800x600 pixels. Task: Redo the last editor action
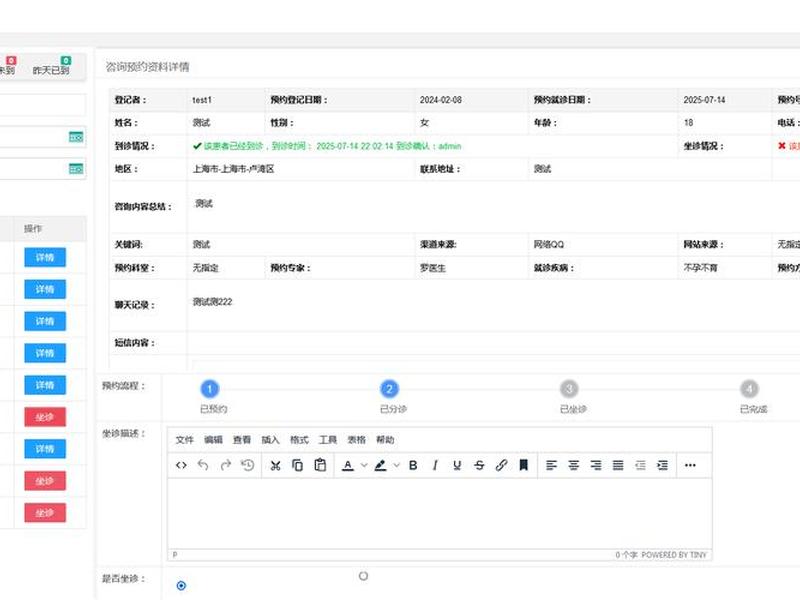(x=226, y=465)
